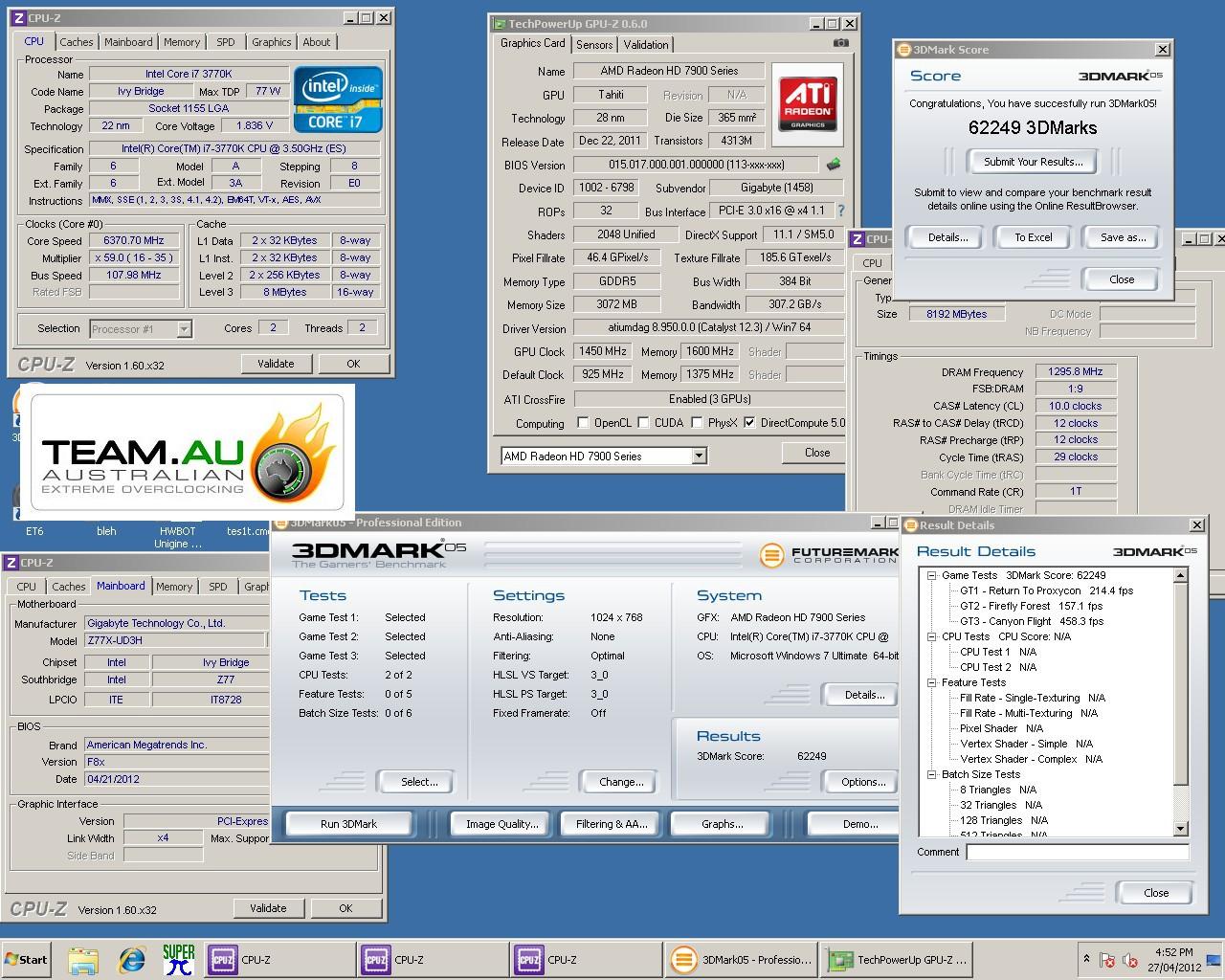Collapse the CPU Tests tree node
Viewport: 1225px width, 980px height.
932,636
